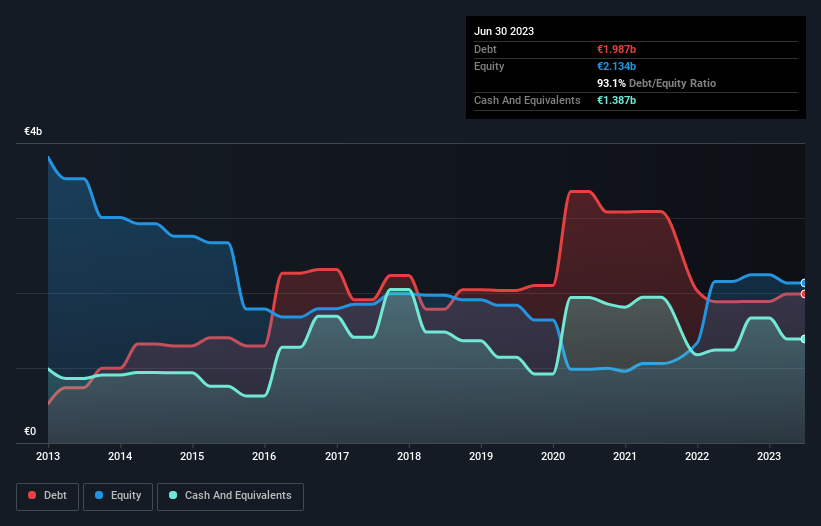The image size is (821, 526).
Task: Click the Debt label in tooltip
Action: pos(485,49)
